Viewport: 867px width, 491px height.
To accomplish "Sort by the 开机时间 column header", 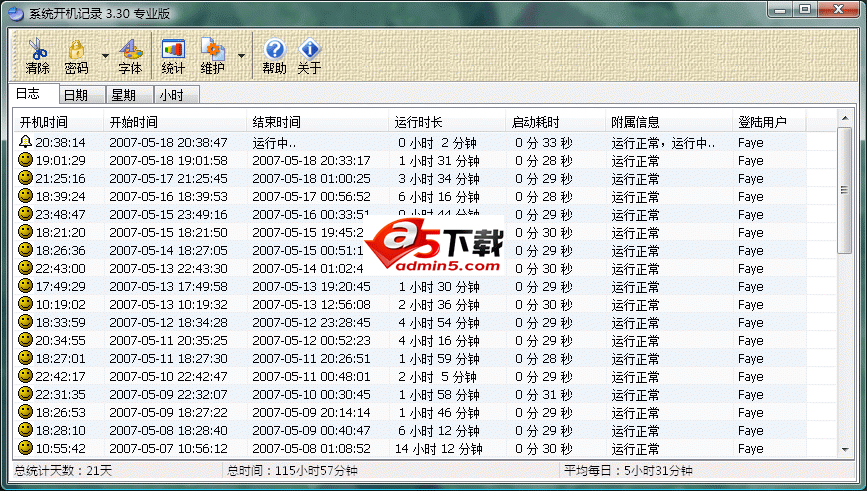I will click(59, 122).
